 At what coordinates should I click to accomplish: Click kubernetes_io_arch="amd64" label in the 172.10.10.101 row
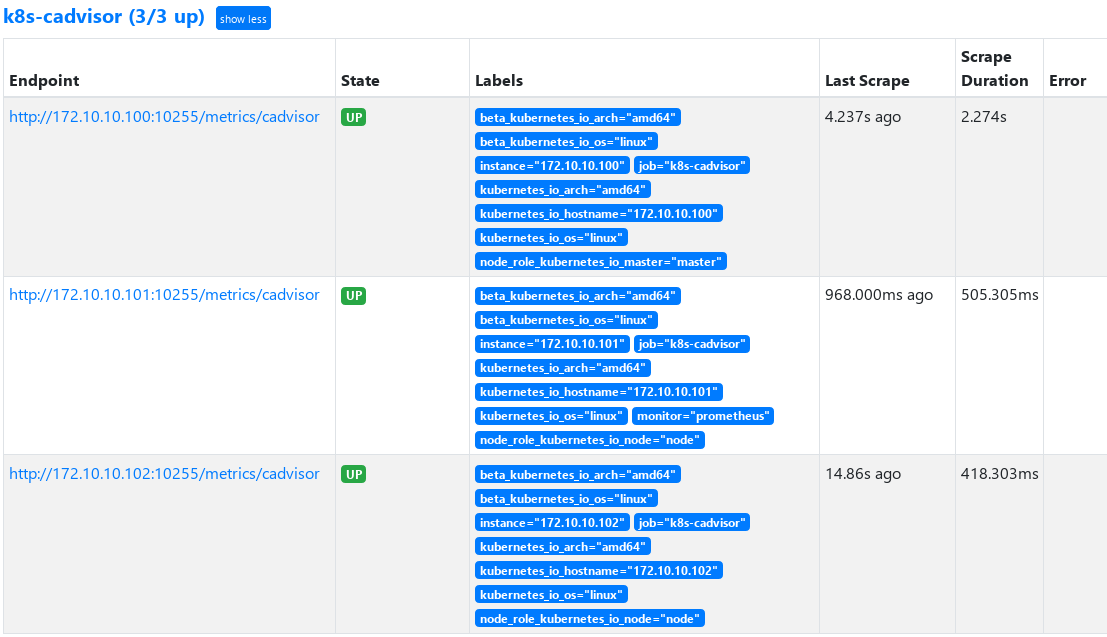(563, 368)
